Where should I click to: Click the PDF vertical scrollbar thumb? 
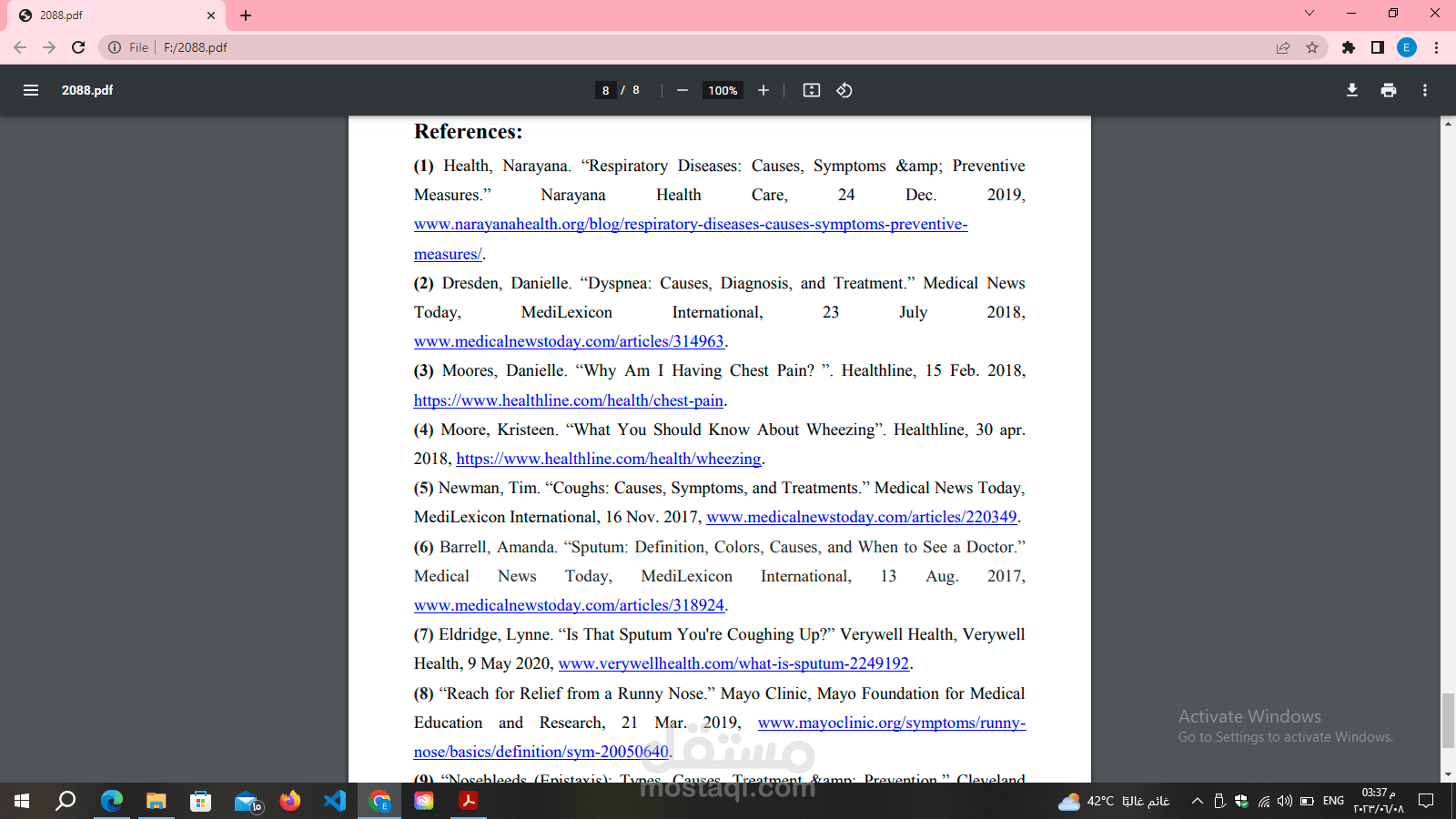1448,721
